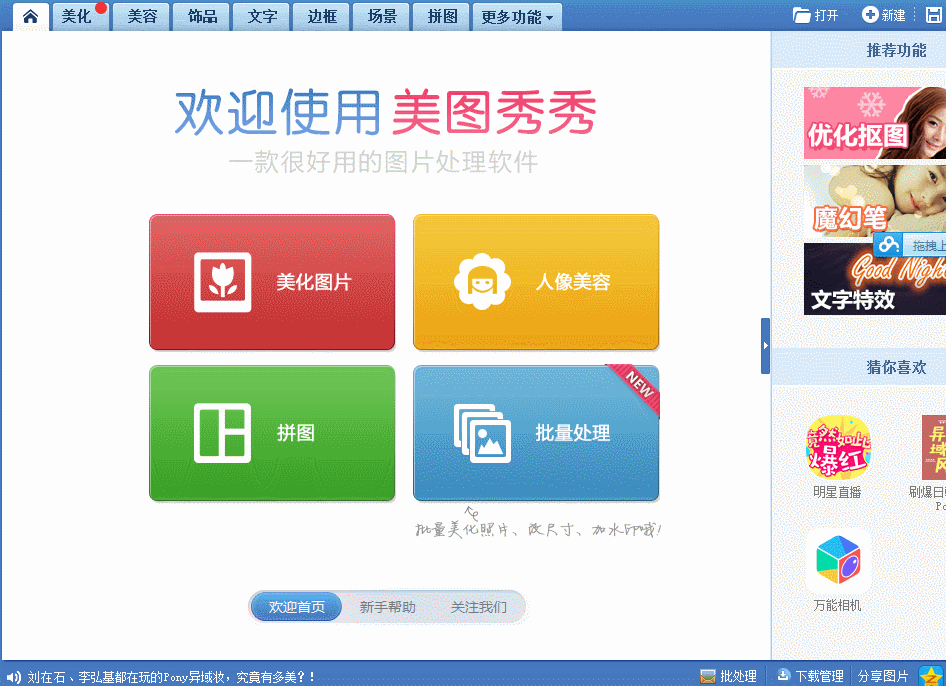Expand the 更多功能 dropdown
Screen dimensions: 946x686
click(x=517, y=16)
